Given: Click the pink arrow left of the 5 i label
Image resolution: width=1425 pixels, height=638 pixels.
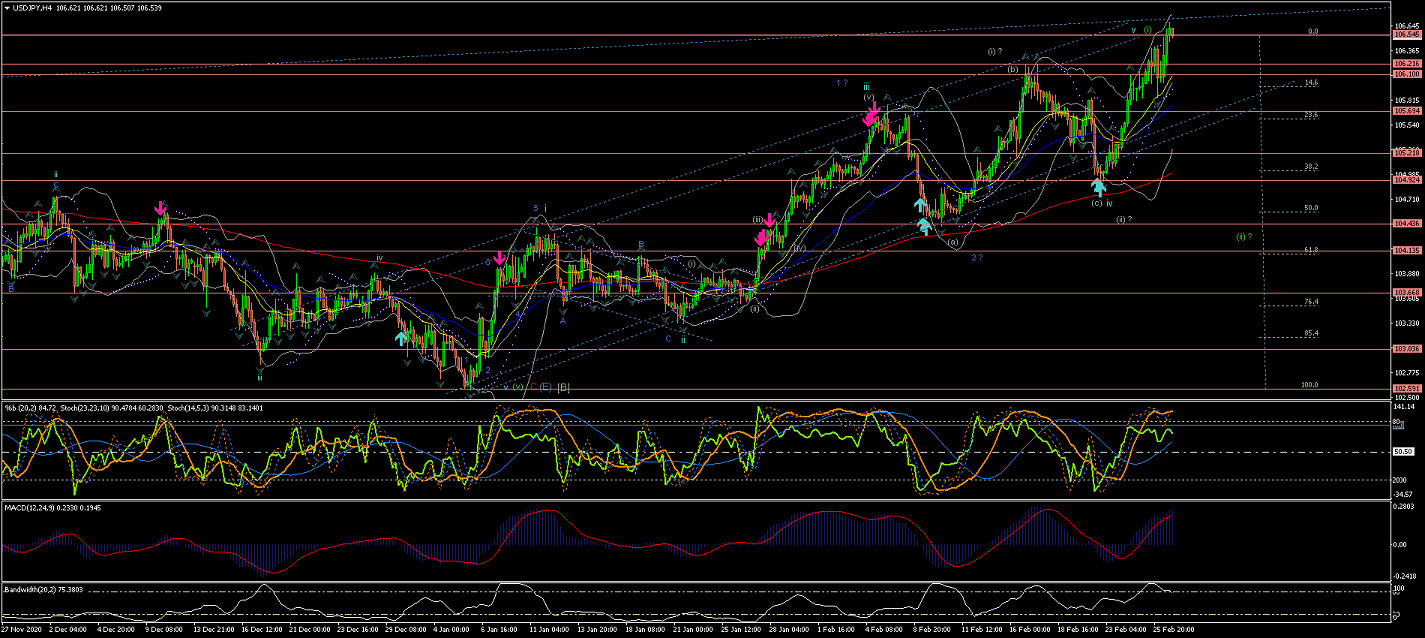Looking at the screenshot, I should [499, 258].
